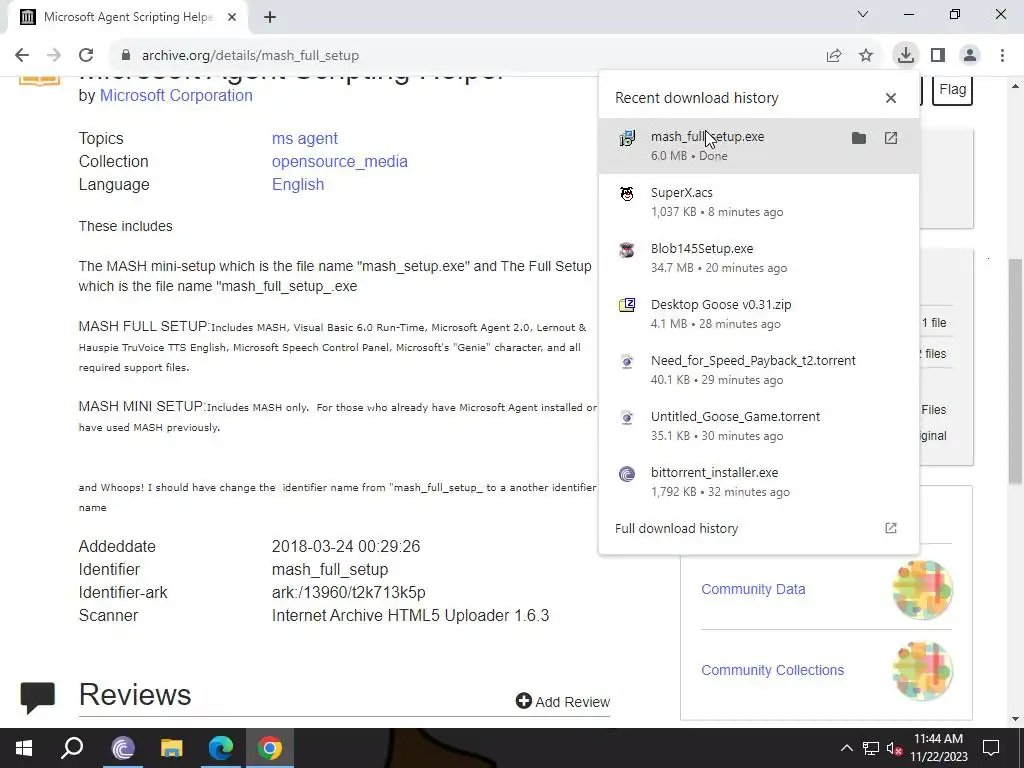Open full download history external icon
This screenshot has width=1024, height=768.
(x=891, y=528)
